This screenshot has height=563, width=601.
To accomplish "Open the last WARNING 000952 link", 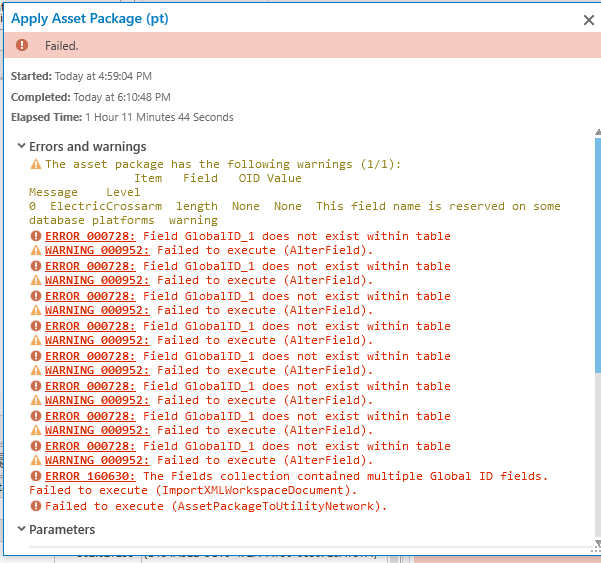I will coord(97,460).
